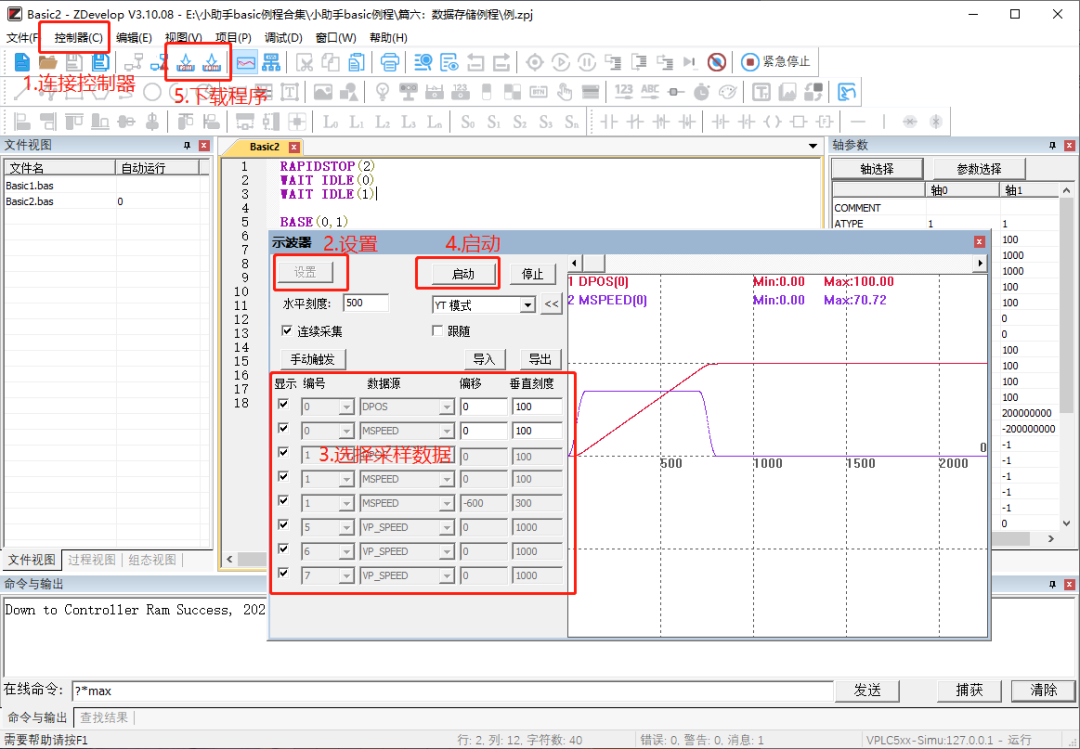This screenshot has height=749, width=1080.
Task: Click the clear breakpoints prohibited icon
Action: [716, 63]
